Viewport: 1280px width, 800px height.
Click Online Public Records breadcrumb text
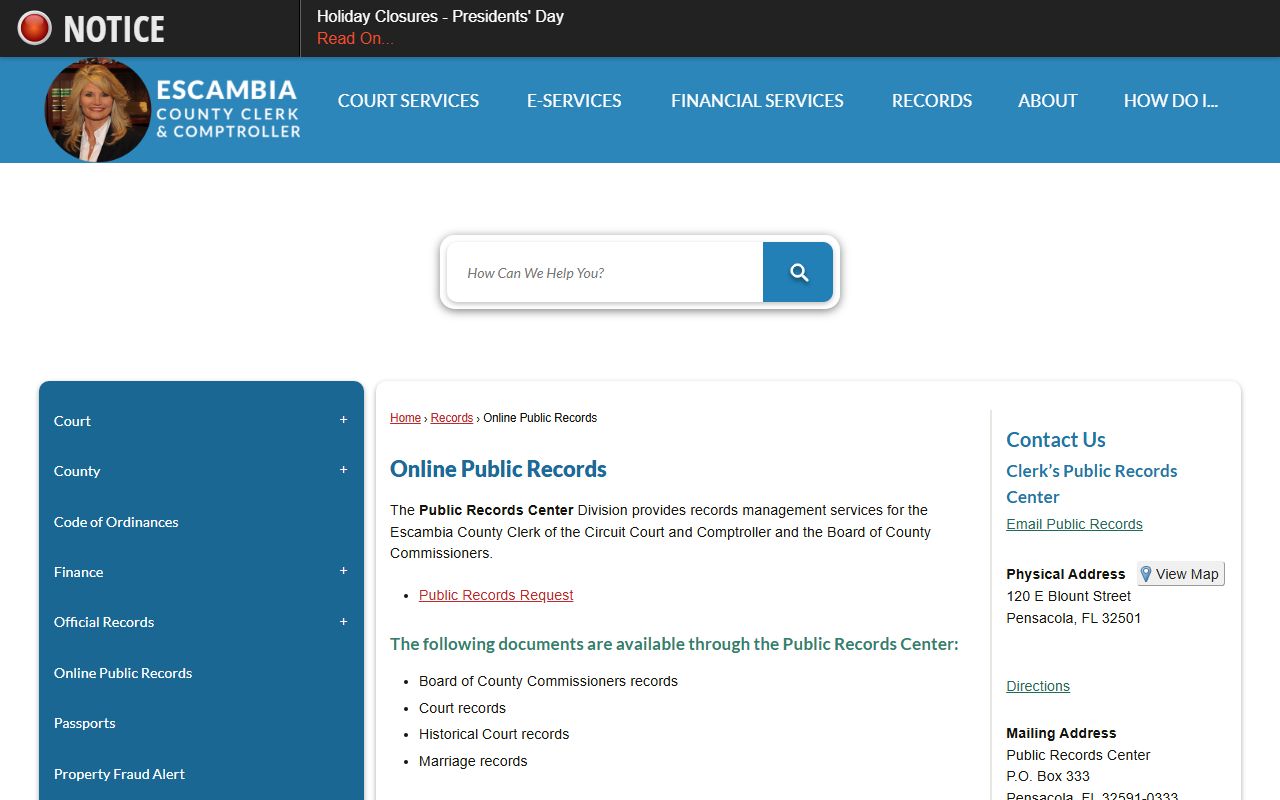[x=540, y=418]
